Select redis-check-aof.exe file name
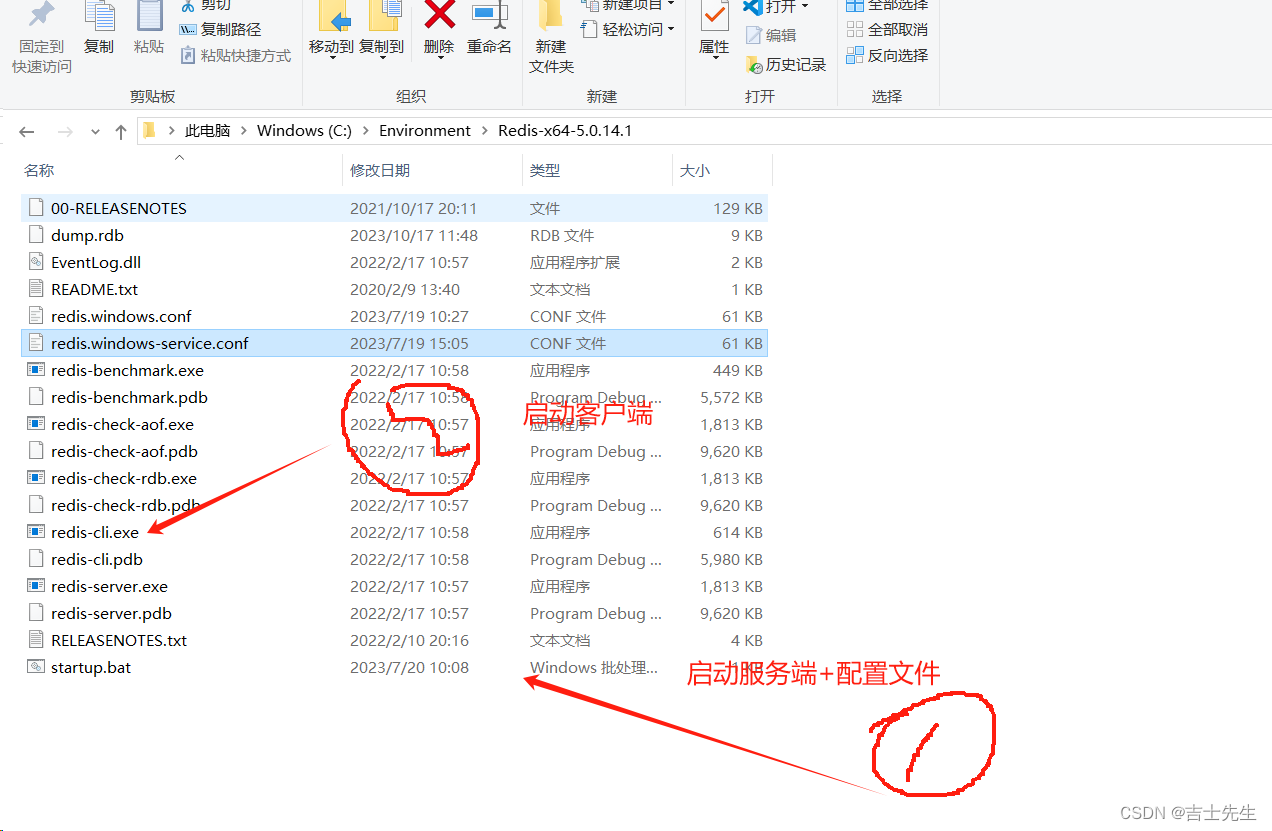The image size is (1272, 831). click(x=123, y=425)
